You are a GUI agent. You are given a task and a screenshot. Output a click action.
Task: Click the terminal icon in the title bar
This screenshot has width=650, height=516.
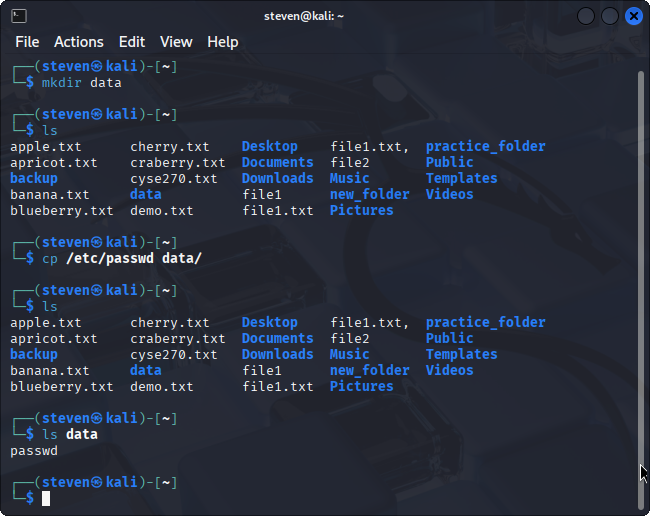[x=19, y=16]
